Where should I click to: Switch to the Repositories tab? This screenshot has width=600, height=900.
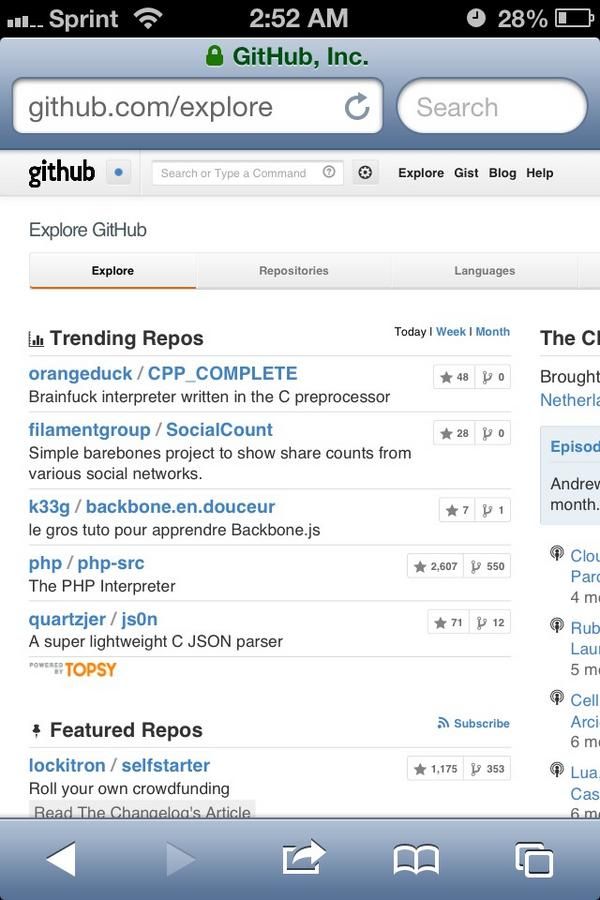(293, 270)
